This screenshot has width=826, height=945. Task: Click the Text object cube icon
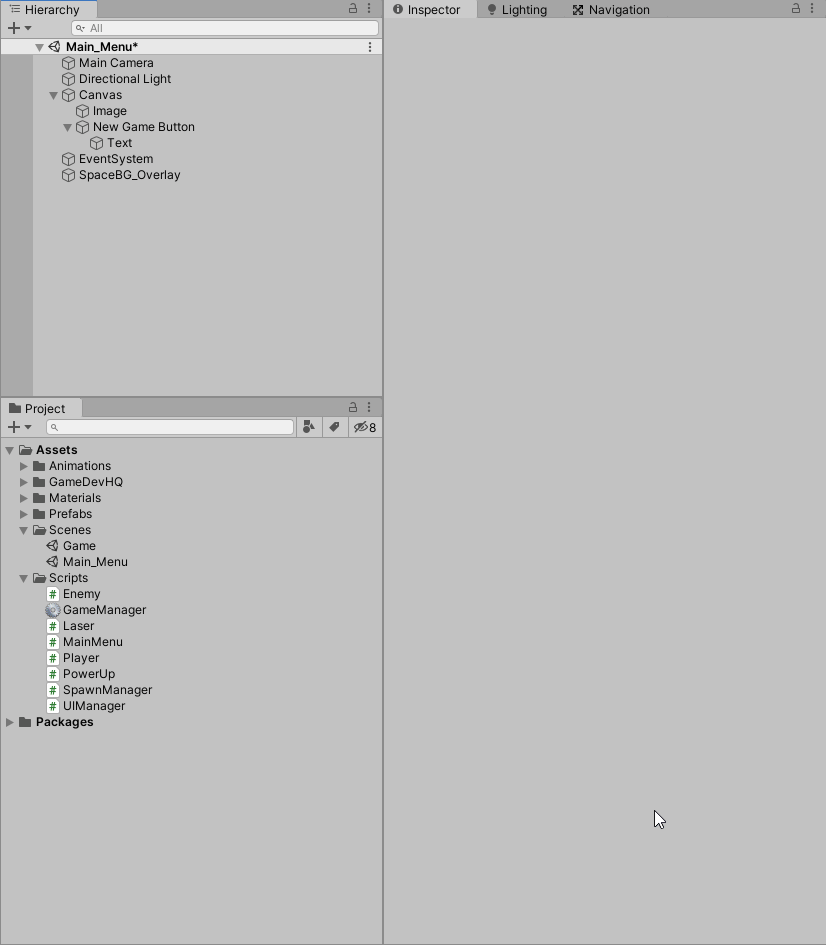click(x=96, y=143)
